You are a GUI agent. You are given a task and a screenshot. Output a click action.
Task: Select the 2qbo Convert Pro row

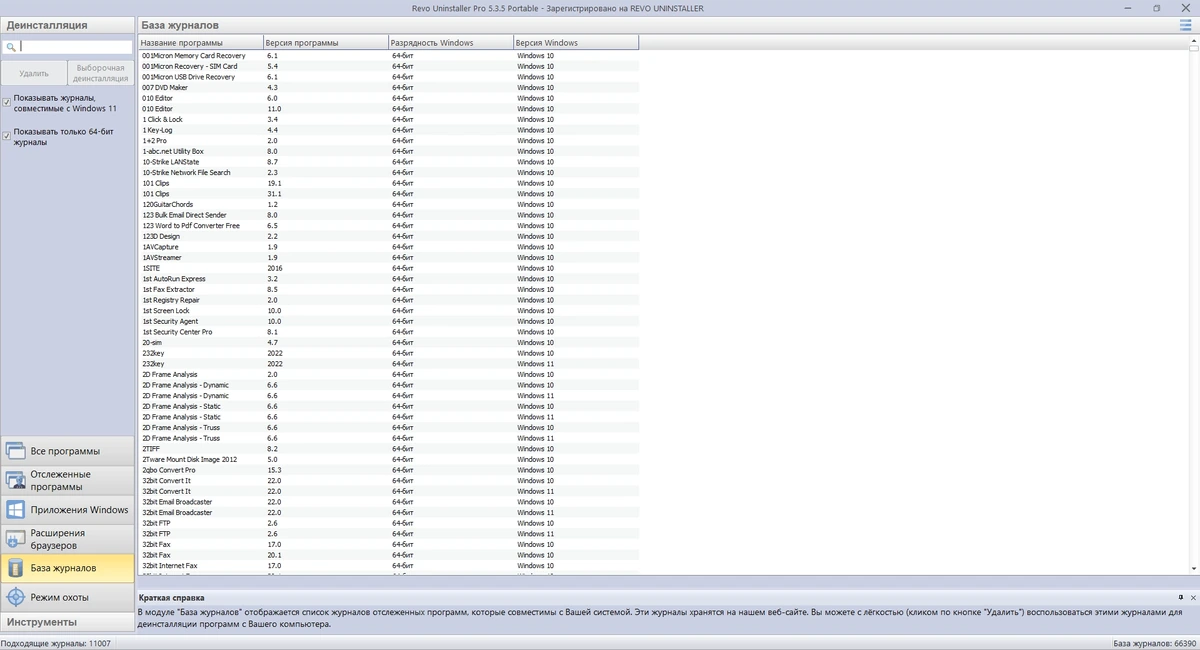click(388, 470)
